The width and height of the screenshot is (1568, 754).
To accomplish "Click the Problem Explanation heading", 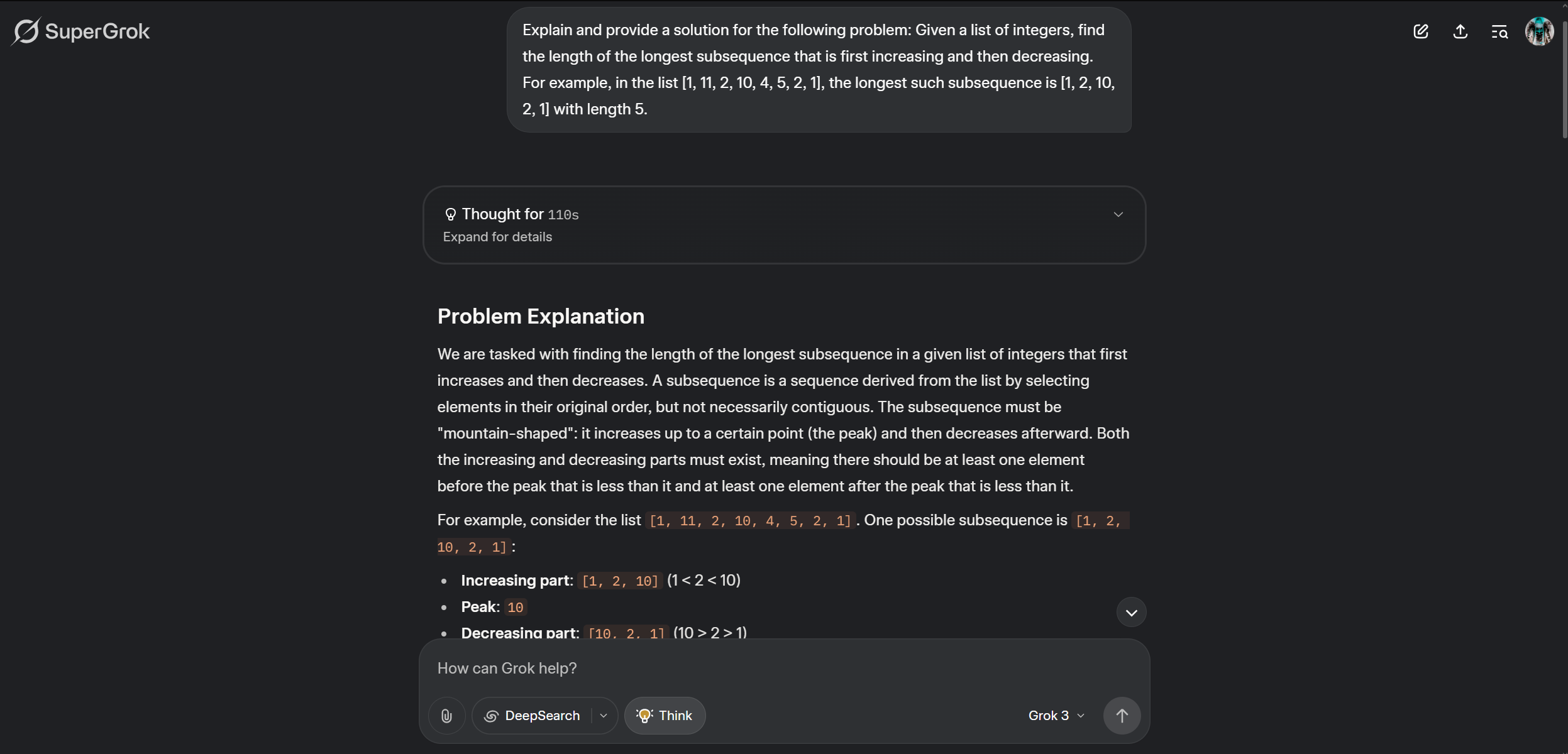I will (541, 316).
